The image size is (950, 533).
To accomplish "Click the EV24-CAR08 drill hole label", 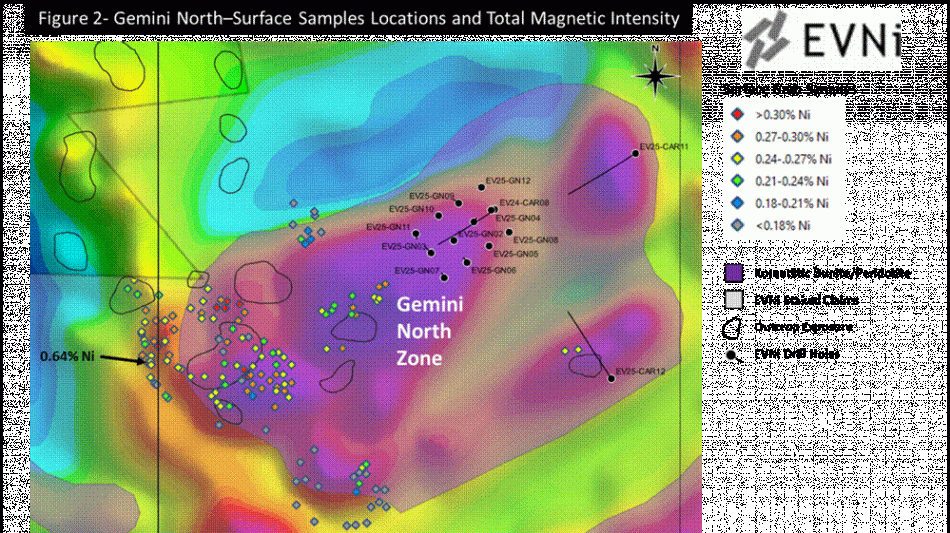I will click(524, 202).
